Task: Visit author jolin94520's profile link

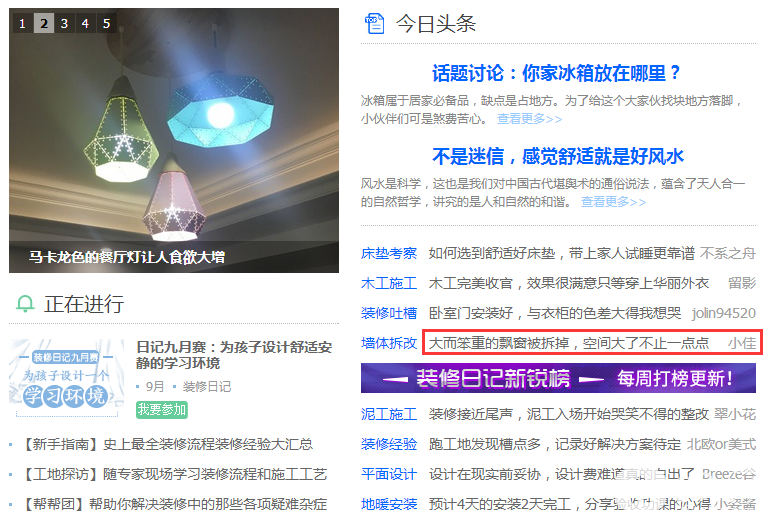Action: 724,313
